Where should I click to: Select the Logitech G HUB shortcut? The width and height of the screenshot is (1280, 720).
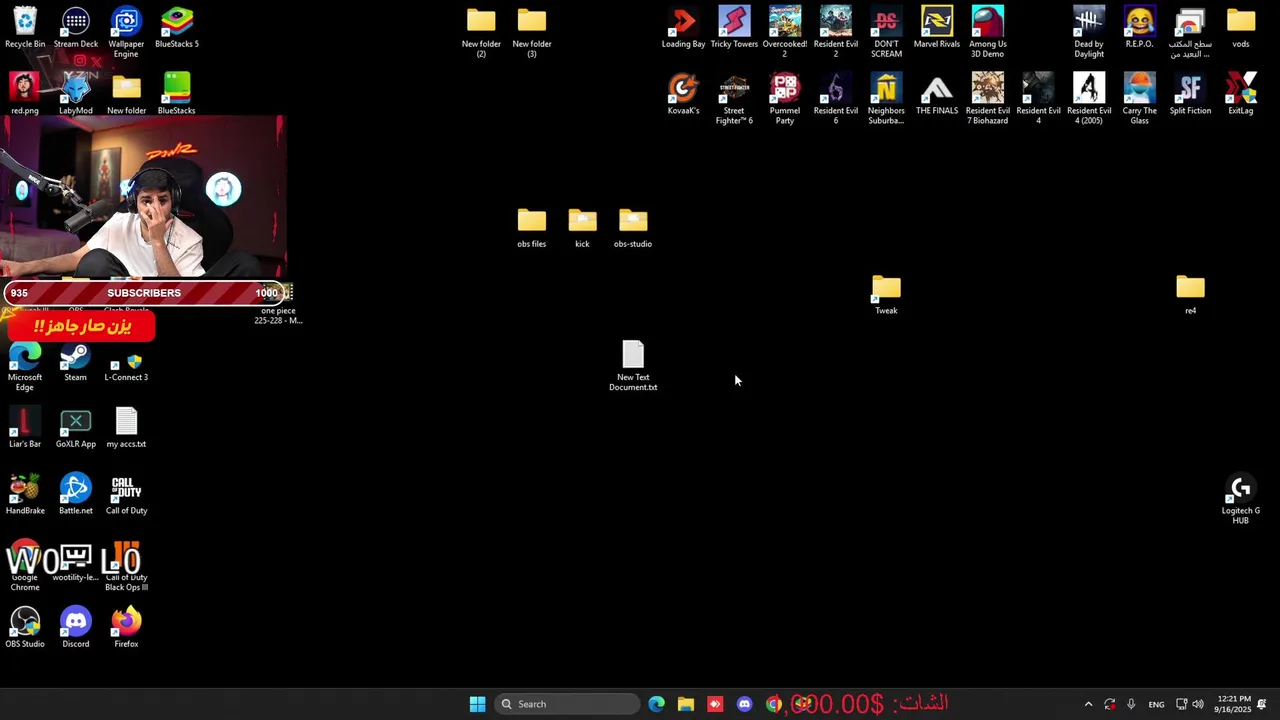[1241, 498]
